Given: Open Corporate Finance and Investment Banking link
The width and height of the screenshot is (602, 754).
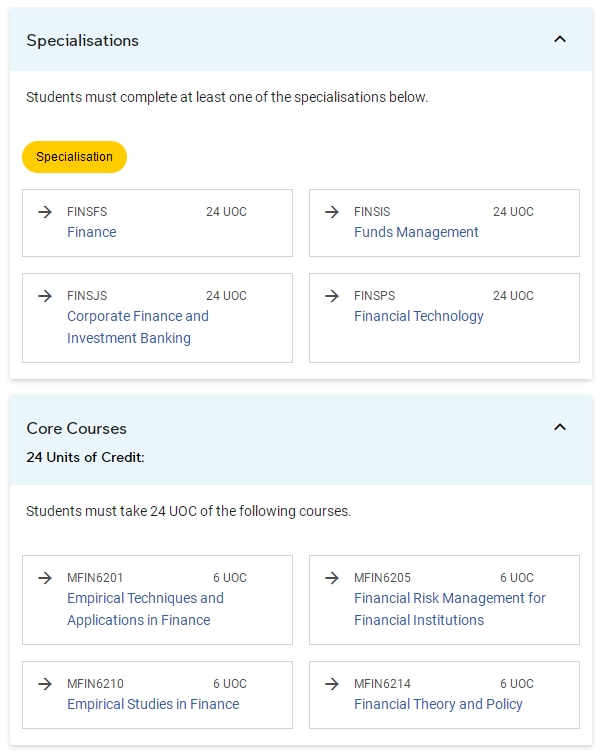Looking at the screenshot, I should point(138,327).
